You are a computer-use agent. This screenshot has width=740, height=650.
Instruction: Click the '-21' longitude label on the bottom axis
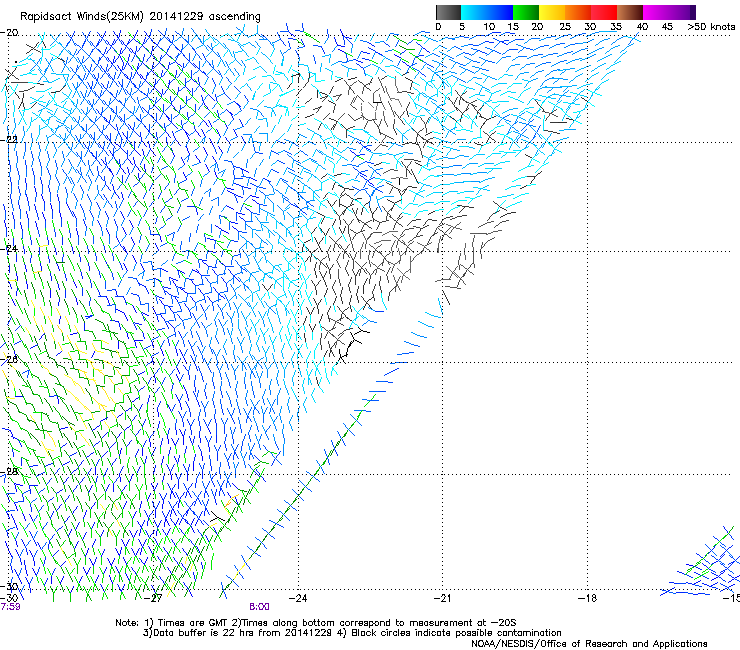(x=442, y=598)
